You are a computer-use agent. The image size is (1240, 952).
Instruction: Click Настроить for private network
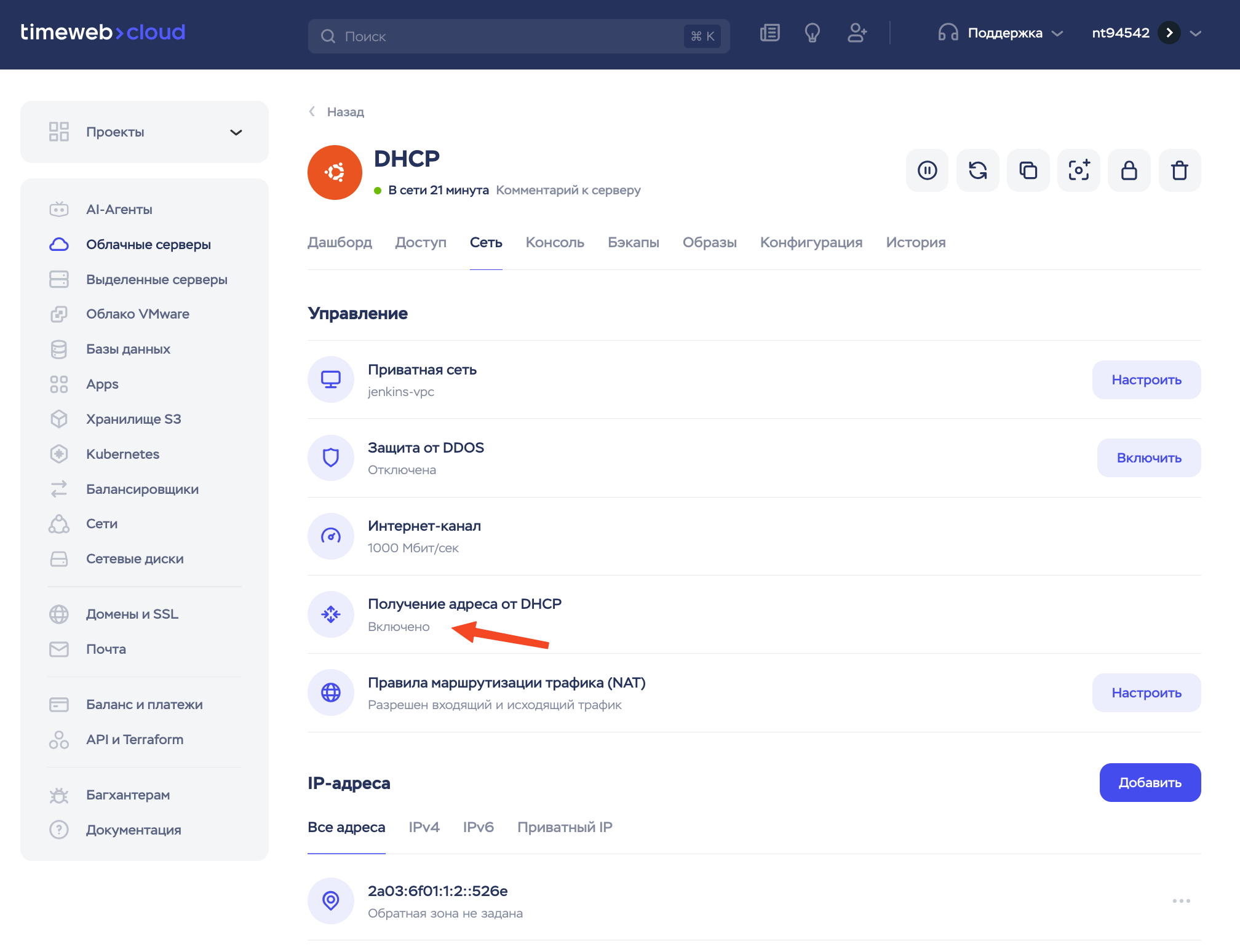click(x=1146, y=379)
